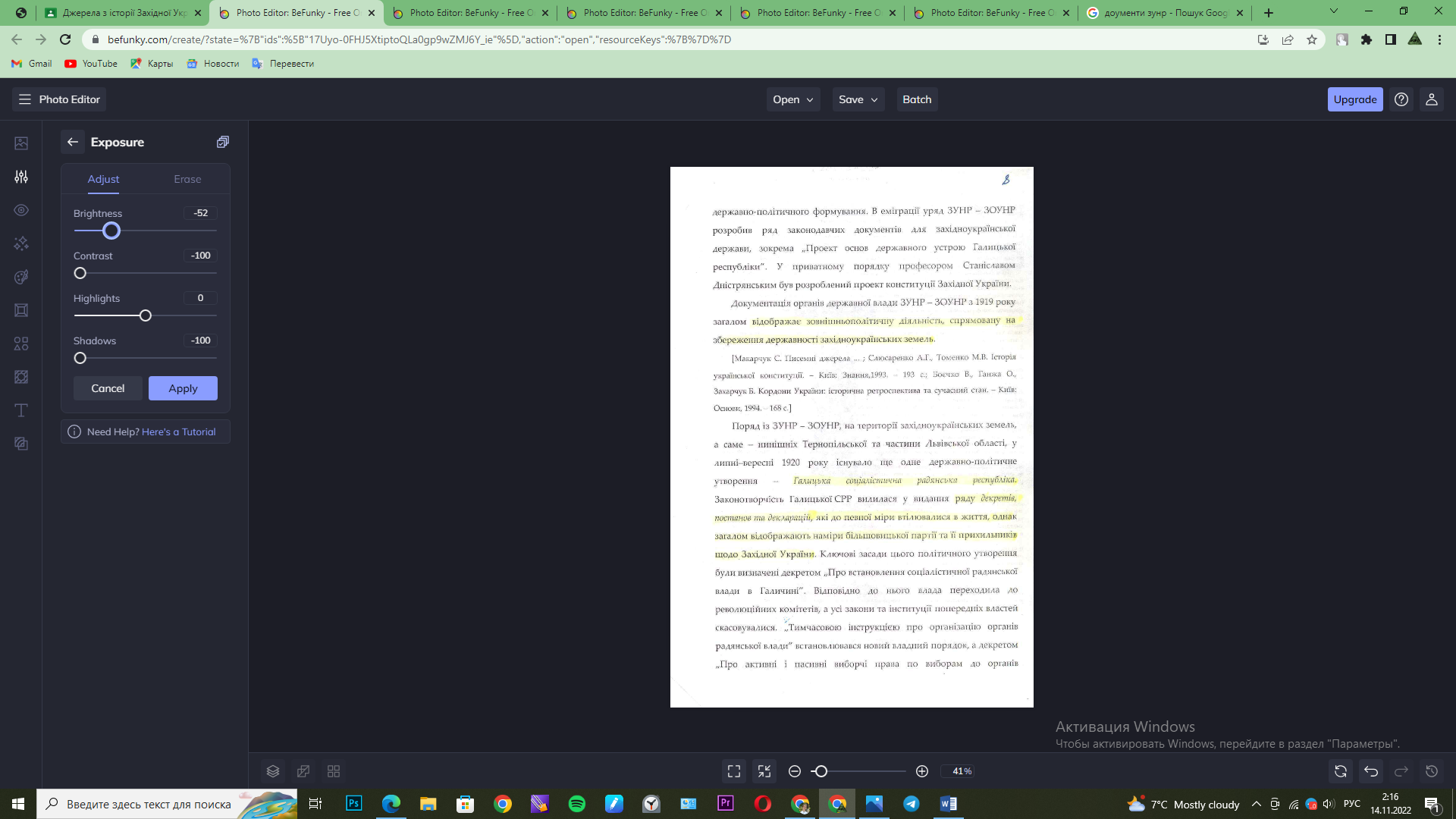Image resolution: width=1456 pixels, height=819 pixels.
Task: Click the flatten layers icon at bottom
Action: click(x=303, y=771)
